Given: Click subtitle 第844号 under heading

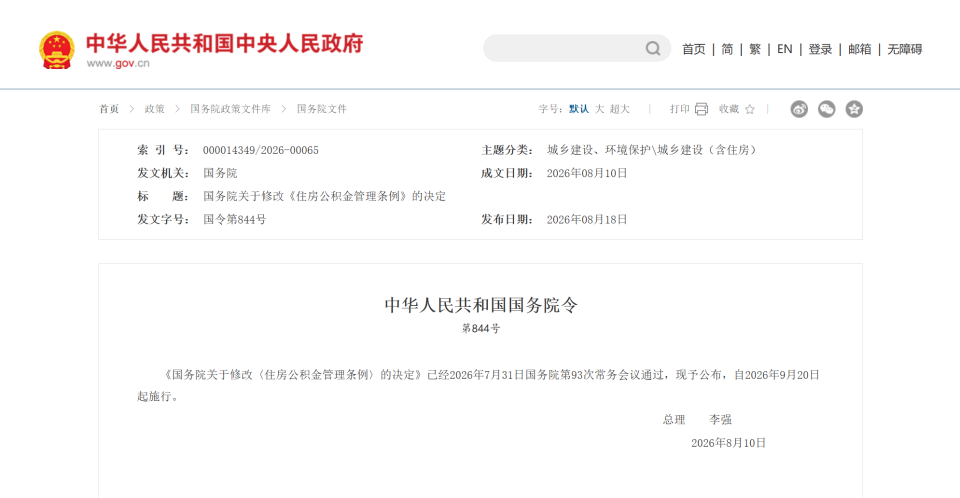Looking at the screenshot, I should 481,329.
